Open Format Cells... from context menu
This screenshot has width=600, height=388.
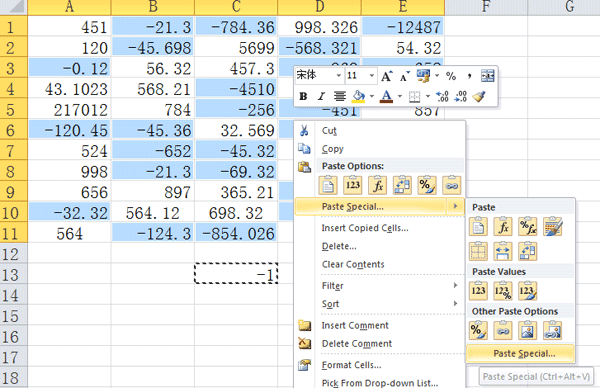(x=351, y=365)
